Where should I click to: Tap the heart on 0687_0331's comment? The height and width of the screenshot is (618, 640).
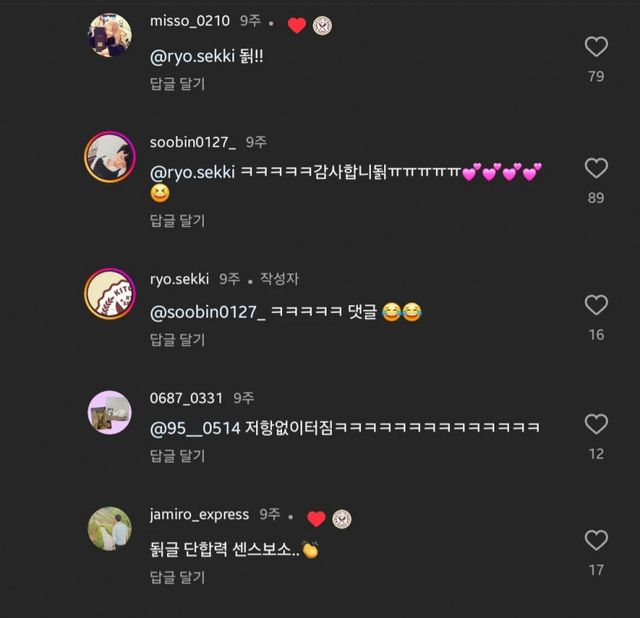[x=596, y=424]
